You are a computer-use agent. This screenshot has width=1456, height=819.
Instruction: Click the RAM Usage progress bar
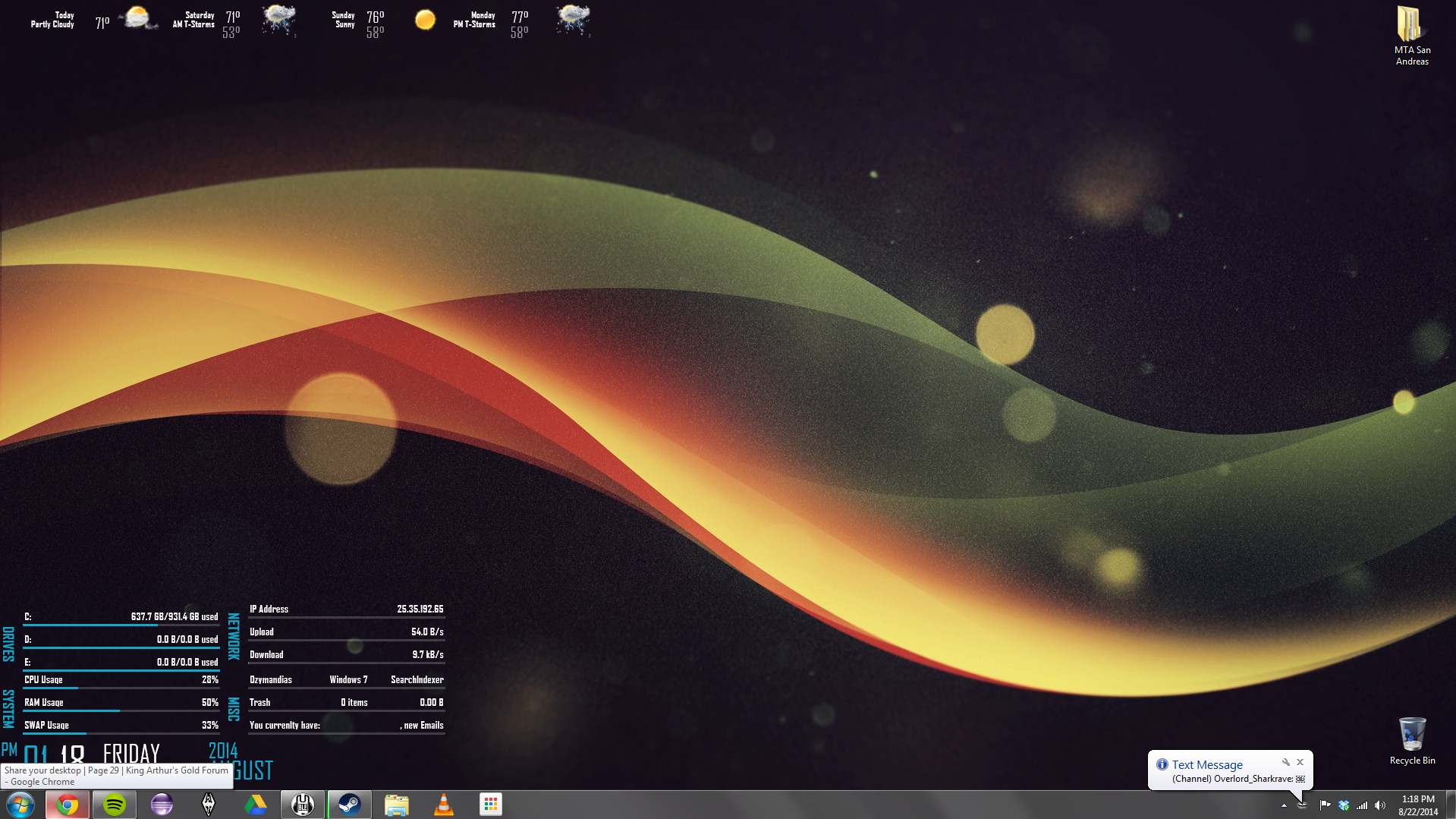click(121, 710)
